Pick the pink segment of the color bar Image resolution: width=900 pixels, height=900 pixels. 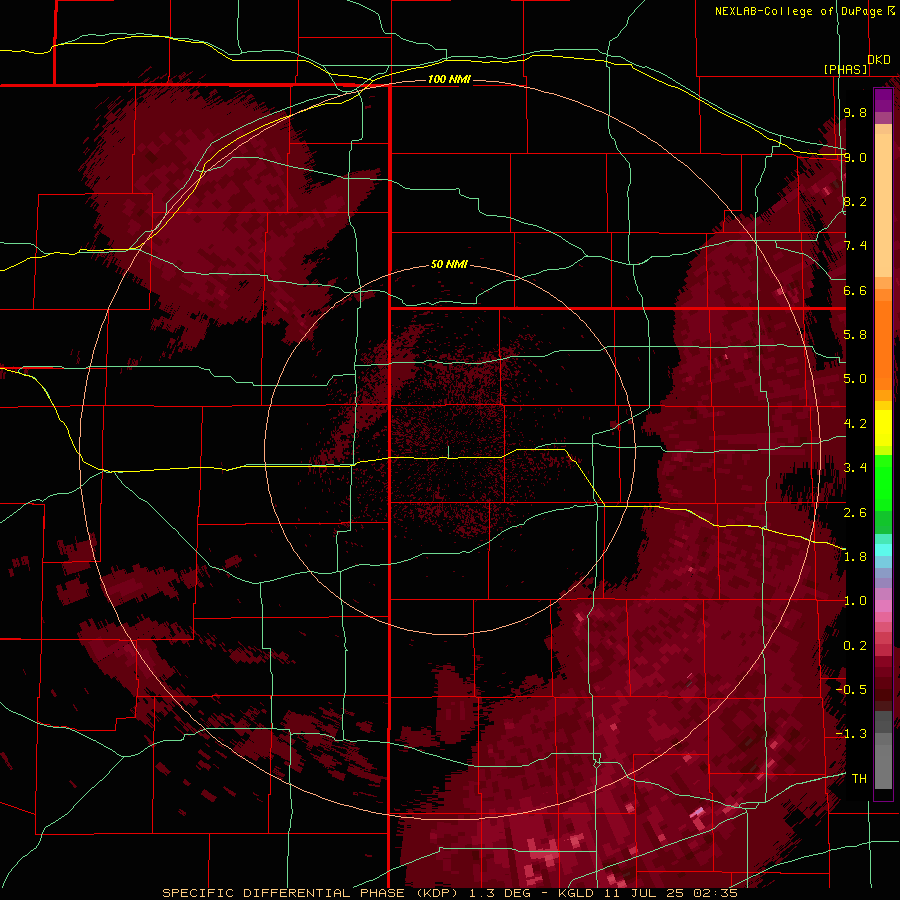(883, 606)
